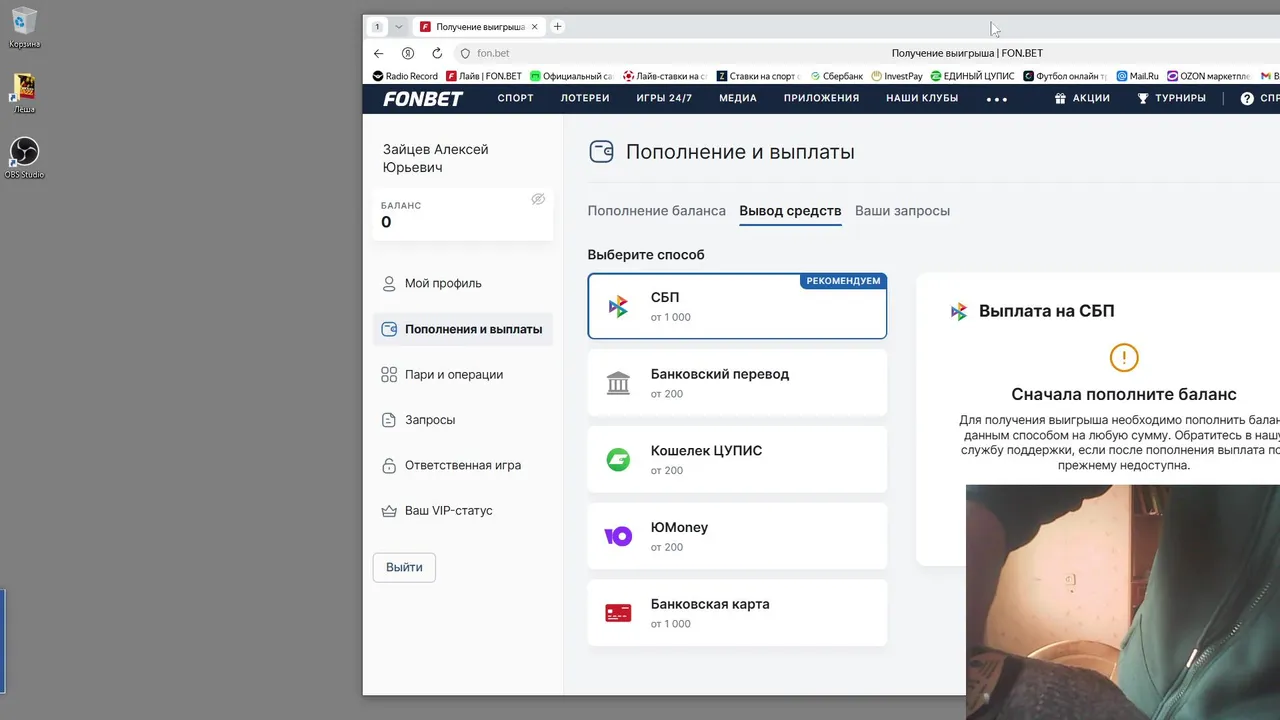Open the OZON маркетплейс bookmark
Screen dimensions: 1280x720
pyautogui.click(x=1209, y=76)
